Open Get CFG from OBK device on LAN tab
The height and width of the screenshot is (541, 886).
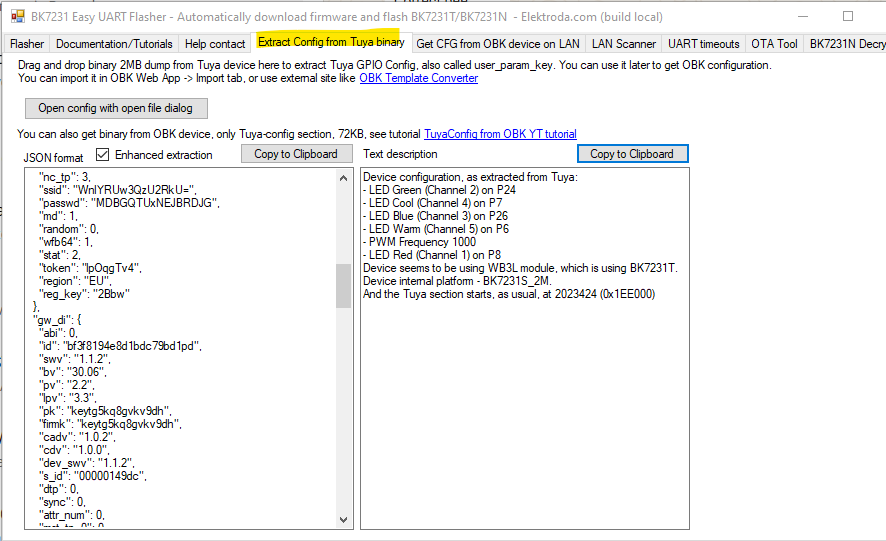tap(498, 44)
